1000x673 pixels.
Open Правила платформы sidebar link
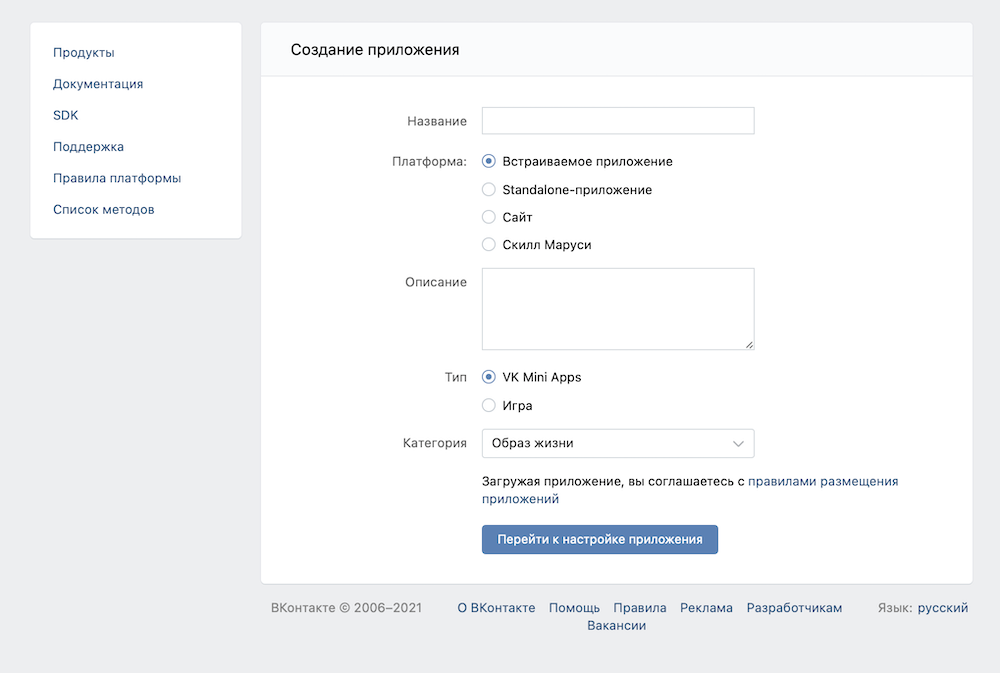pos(117,178)
